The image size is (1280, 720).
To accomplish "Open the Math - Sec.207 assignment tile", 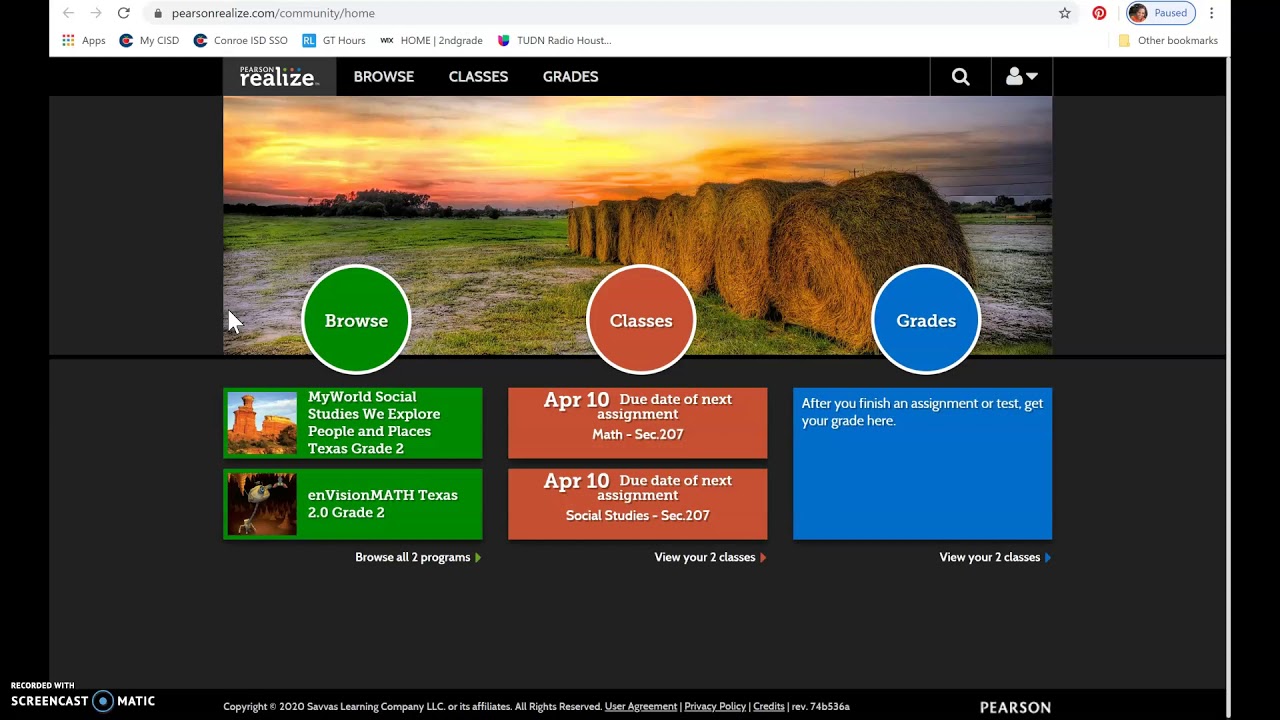I will click(638, 423).
